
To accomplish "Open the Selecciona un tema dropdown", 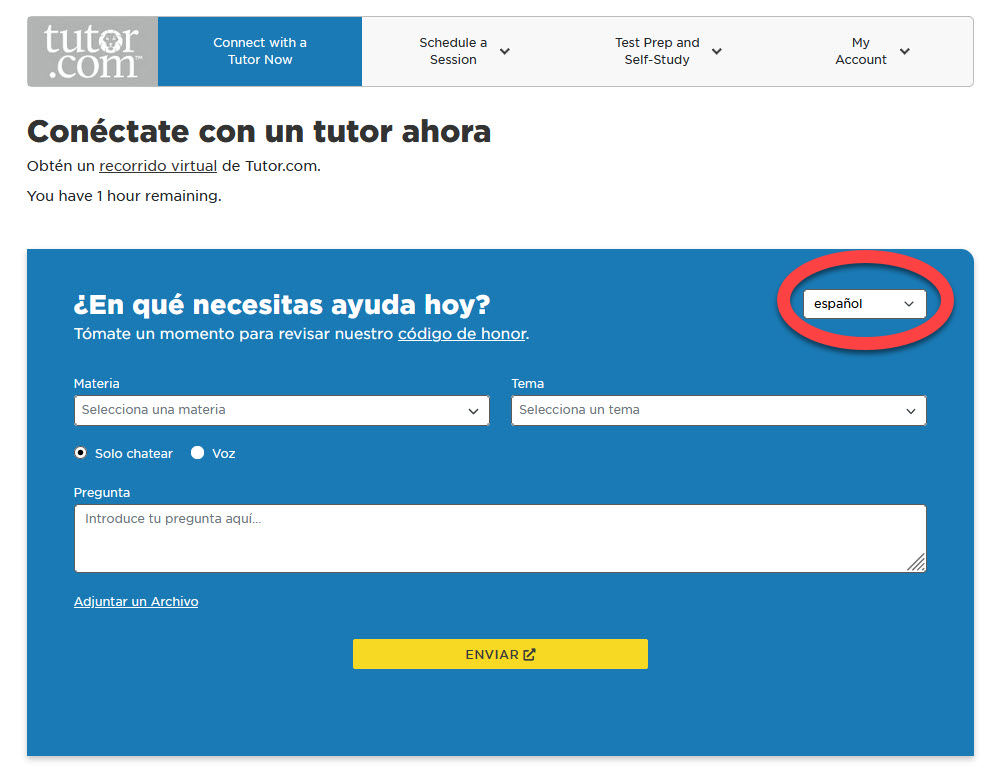I will 718,411.
